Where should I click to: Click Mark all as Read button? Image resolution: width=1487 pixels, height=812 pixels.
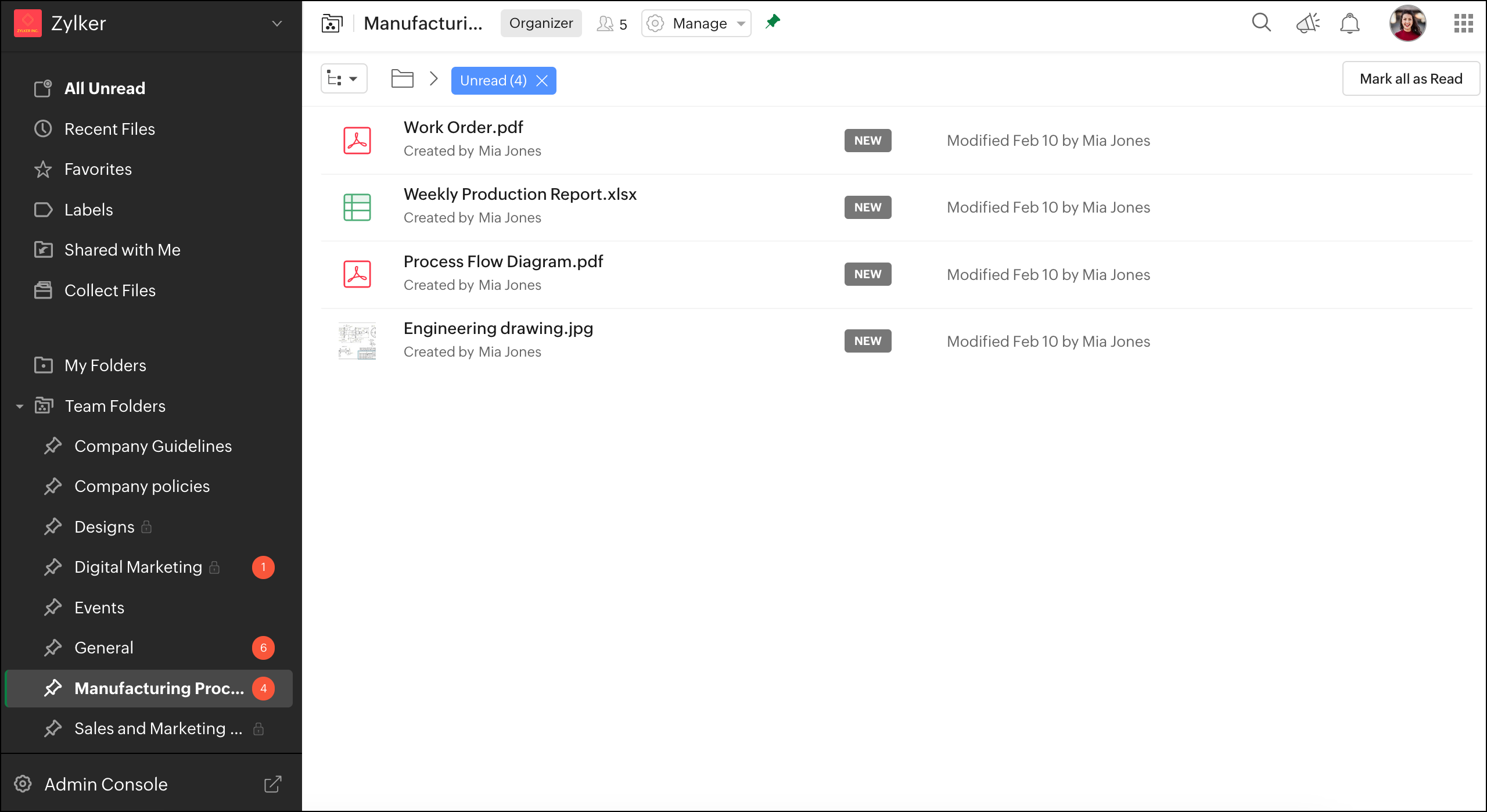click(x=1410, y=78)
